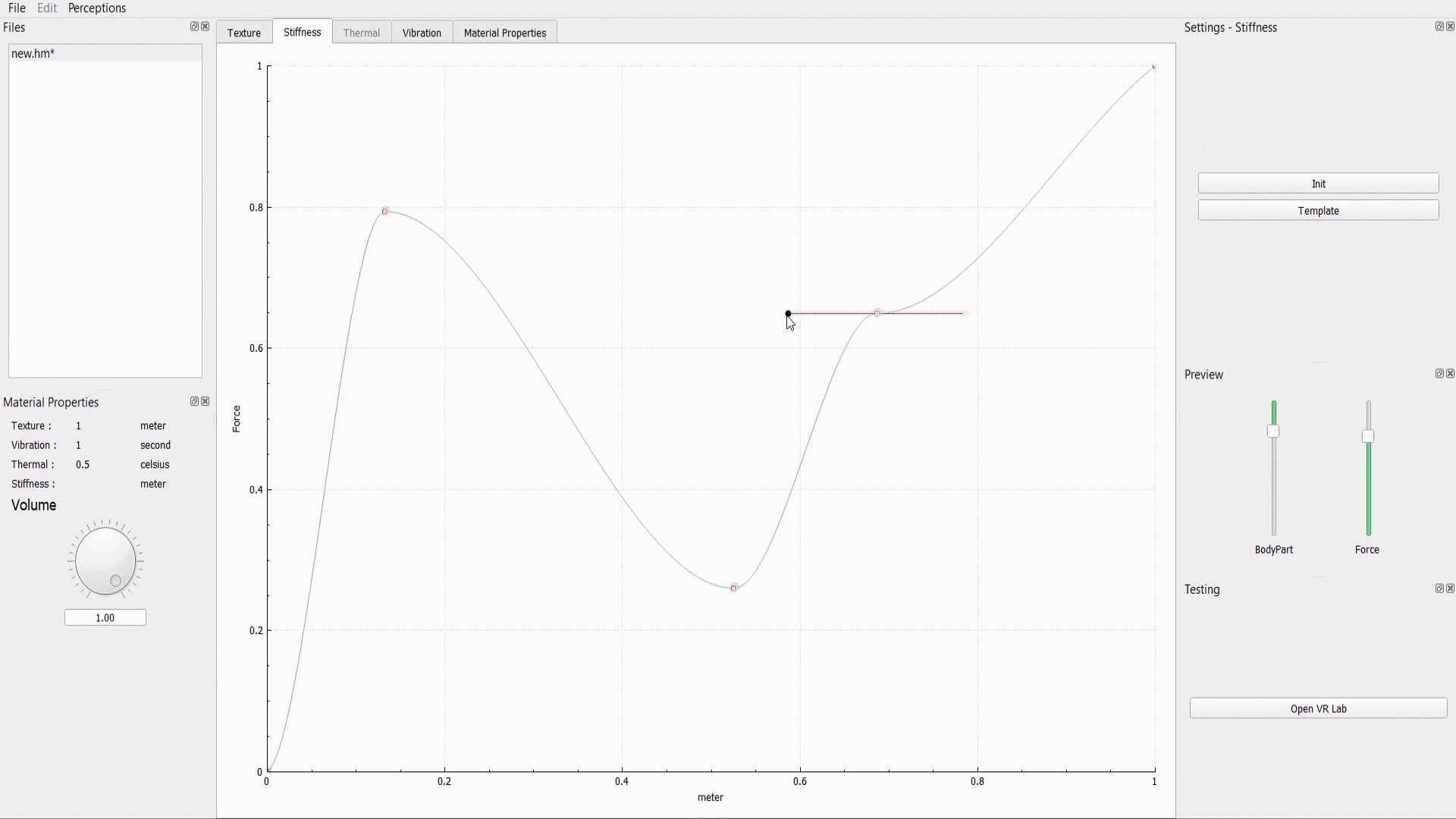Click the Vibration unit text second

click(x=155, y=445)
